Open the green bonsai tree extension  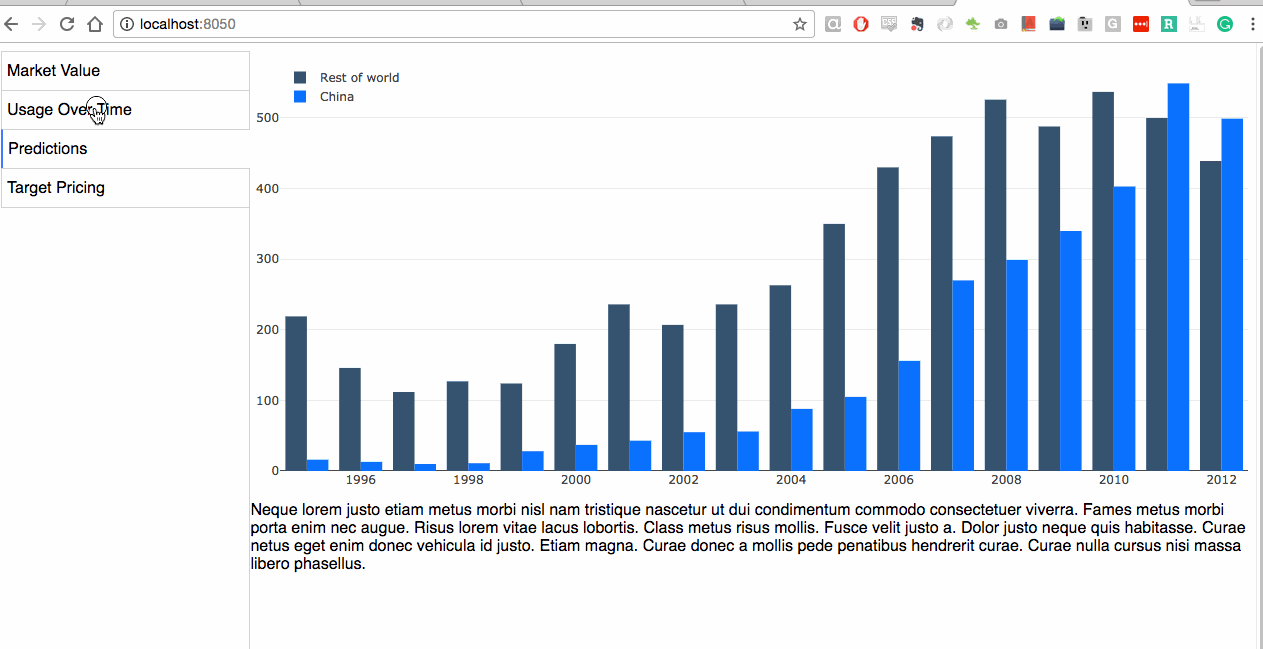973,24
